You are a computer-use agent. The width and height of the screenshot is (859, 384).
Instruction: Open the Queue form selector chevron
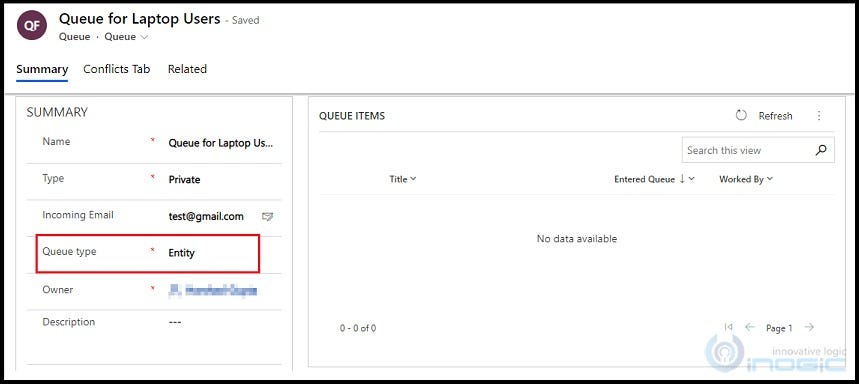(144, 37)
